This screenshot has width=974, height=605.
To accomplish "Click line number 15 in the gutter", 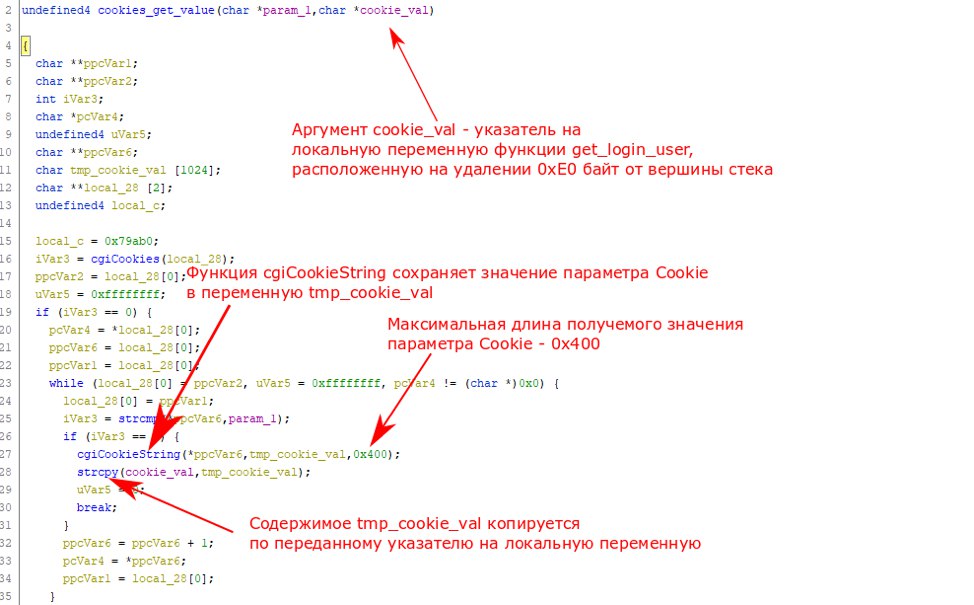I will click(x=6, y=241).
